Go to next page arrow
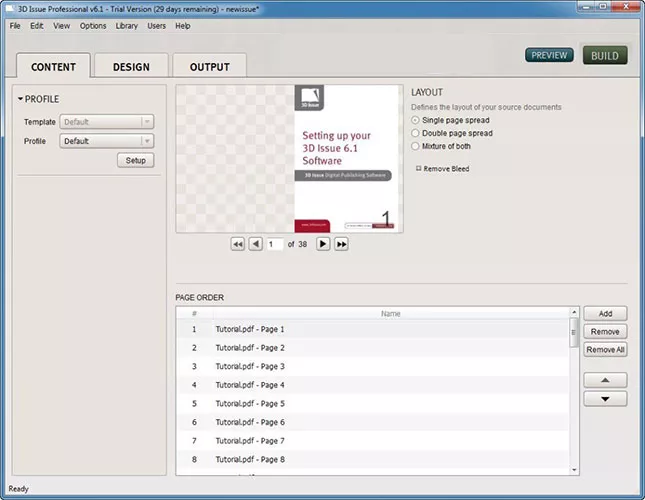This screenshot has width=645, height=500. 323,244
